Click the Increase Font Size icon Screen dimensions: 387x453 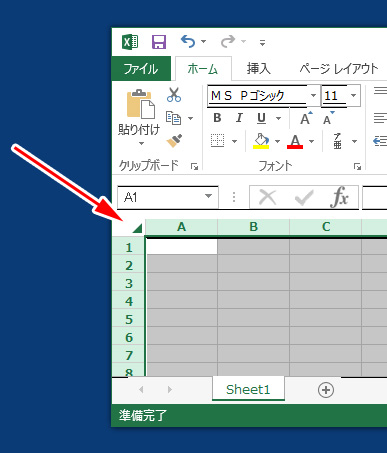pos(306,118)
